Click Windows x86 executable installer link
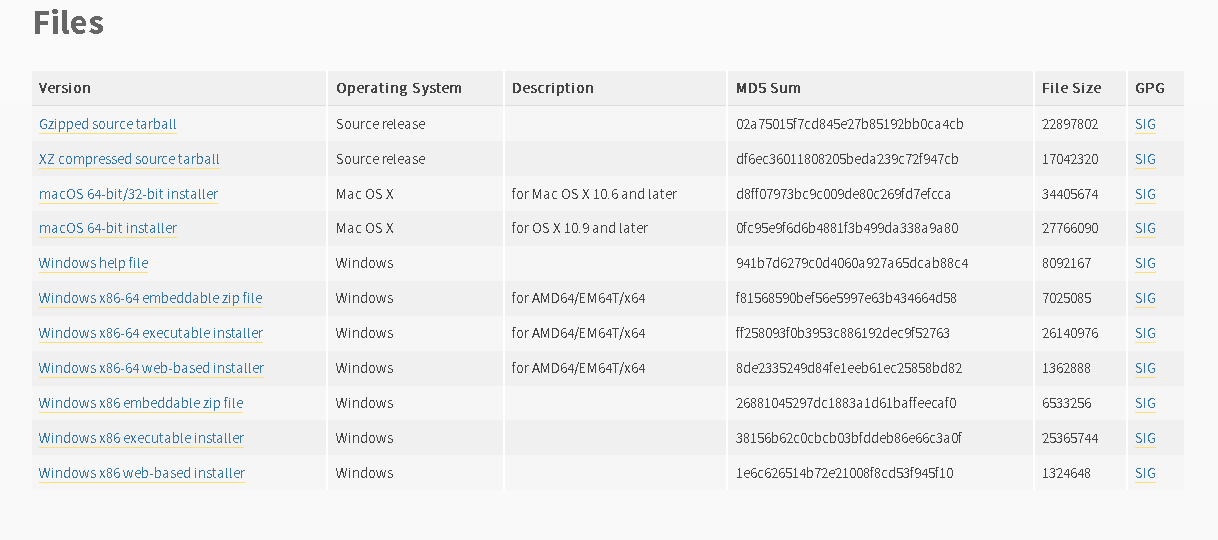Image resolution: width=1218 pixels, height=540 pixels. (x=141, y=438)
